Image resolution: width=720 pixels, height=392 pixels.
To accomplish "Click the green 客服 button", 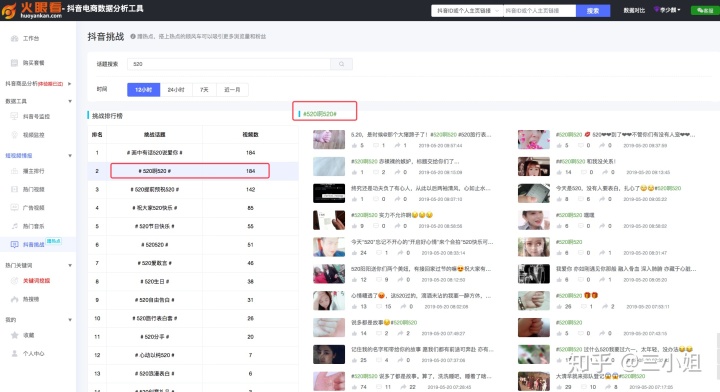I will (x=705, y=10).
